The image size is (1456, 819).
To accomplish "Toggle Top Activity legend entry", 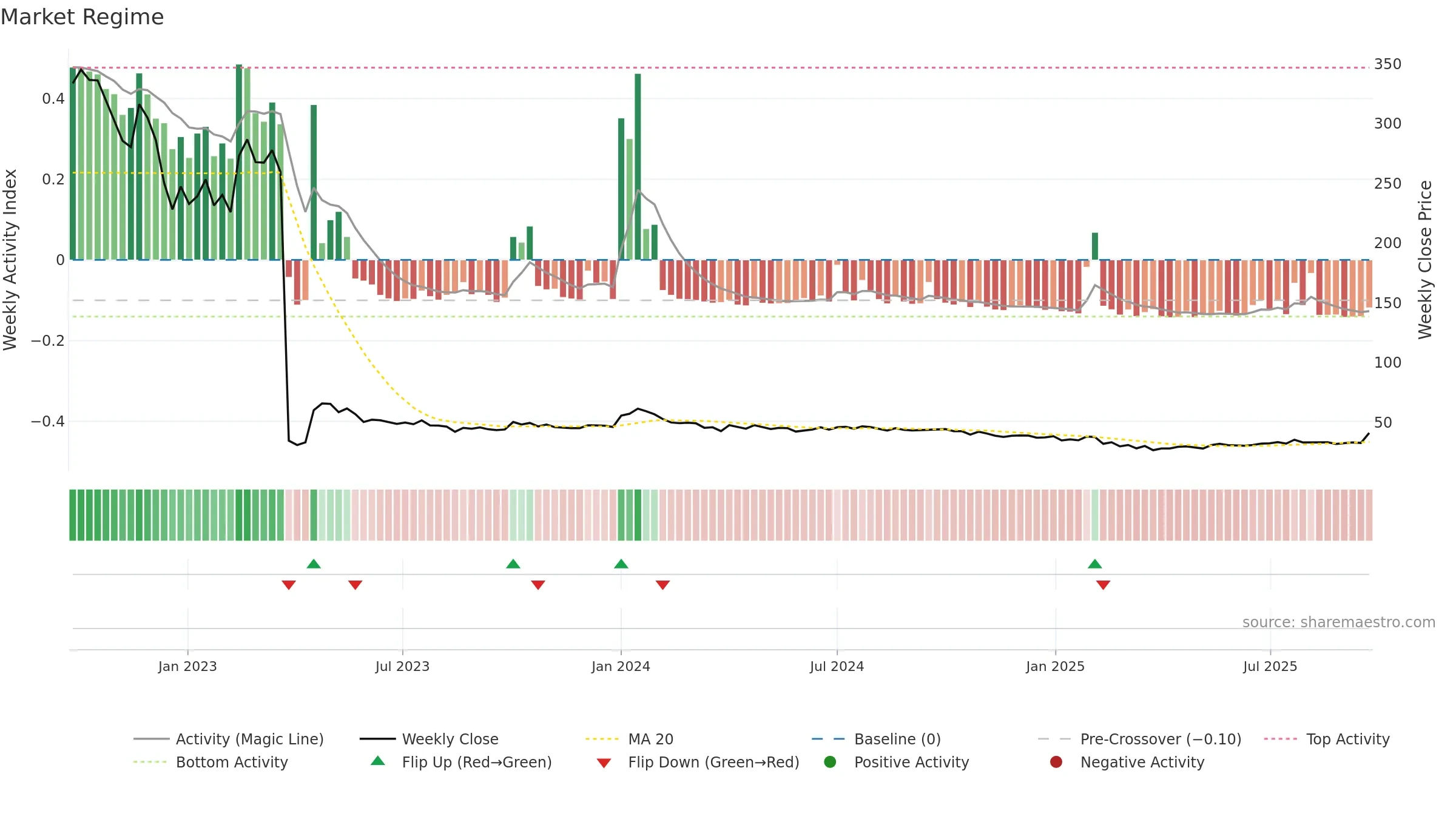I will click(x=1327, y=739).
